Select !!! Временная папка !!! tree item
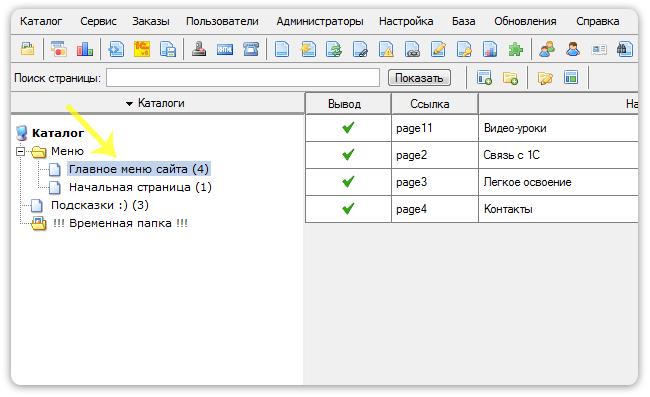This screenshot has width=650, height=397. pos(120,223)
